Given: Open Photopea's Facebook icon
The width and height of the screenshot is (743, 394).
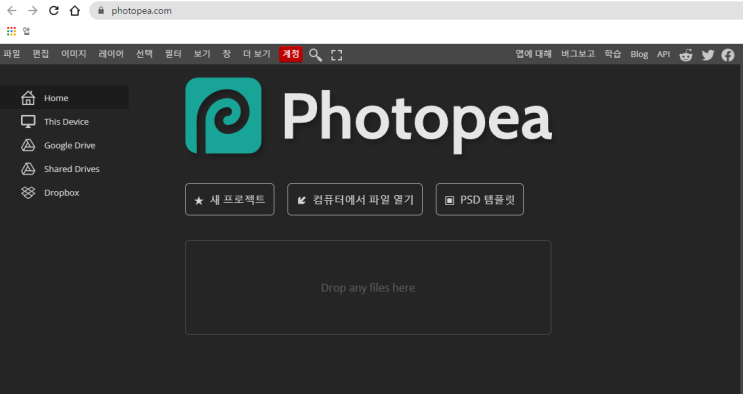Looking at the screenshot, I should (728, 55).
